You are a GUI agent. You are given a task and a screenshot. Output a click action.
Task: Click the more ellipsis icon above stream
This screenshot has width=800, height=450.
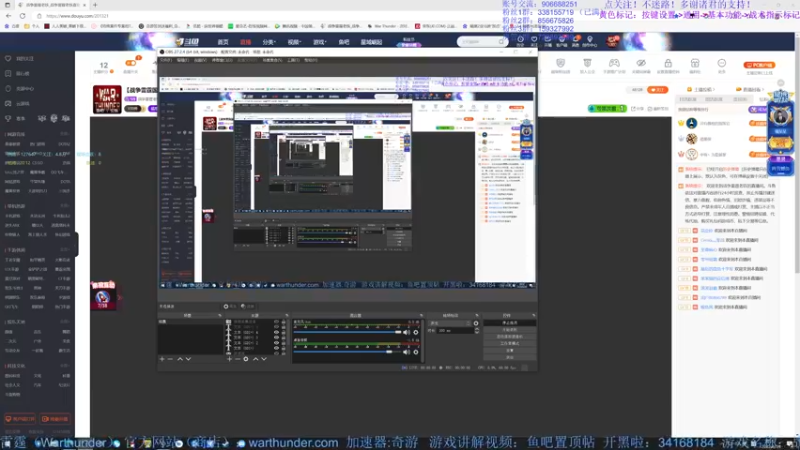tap(721, 63)
